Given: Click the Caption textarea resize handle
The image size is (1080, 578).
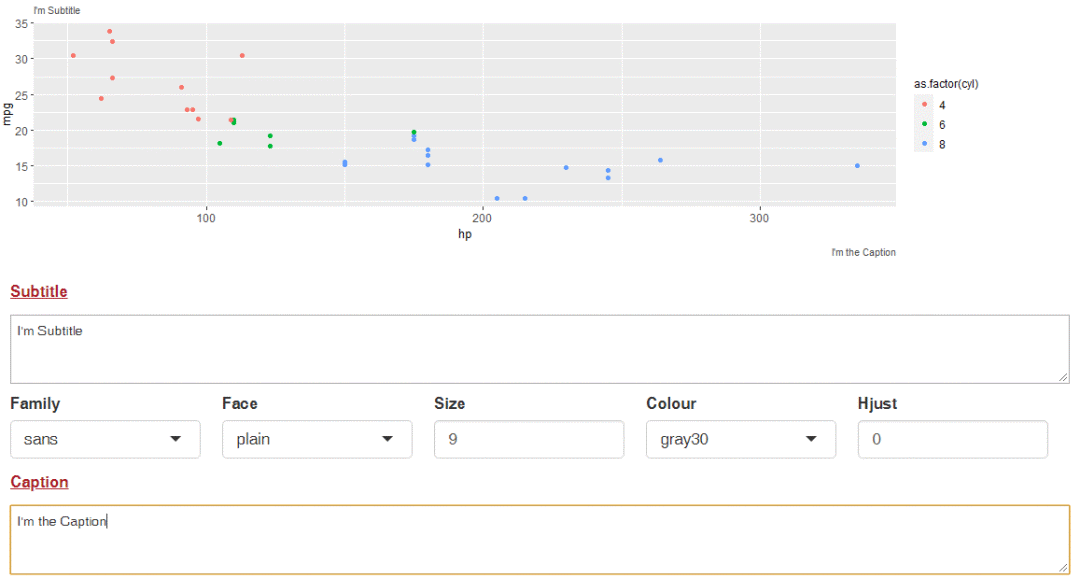Looking at the screenshot, I should pos(1063,568).
